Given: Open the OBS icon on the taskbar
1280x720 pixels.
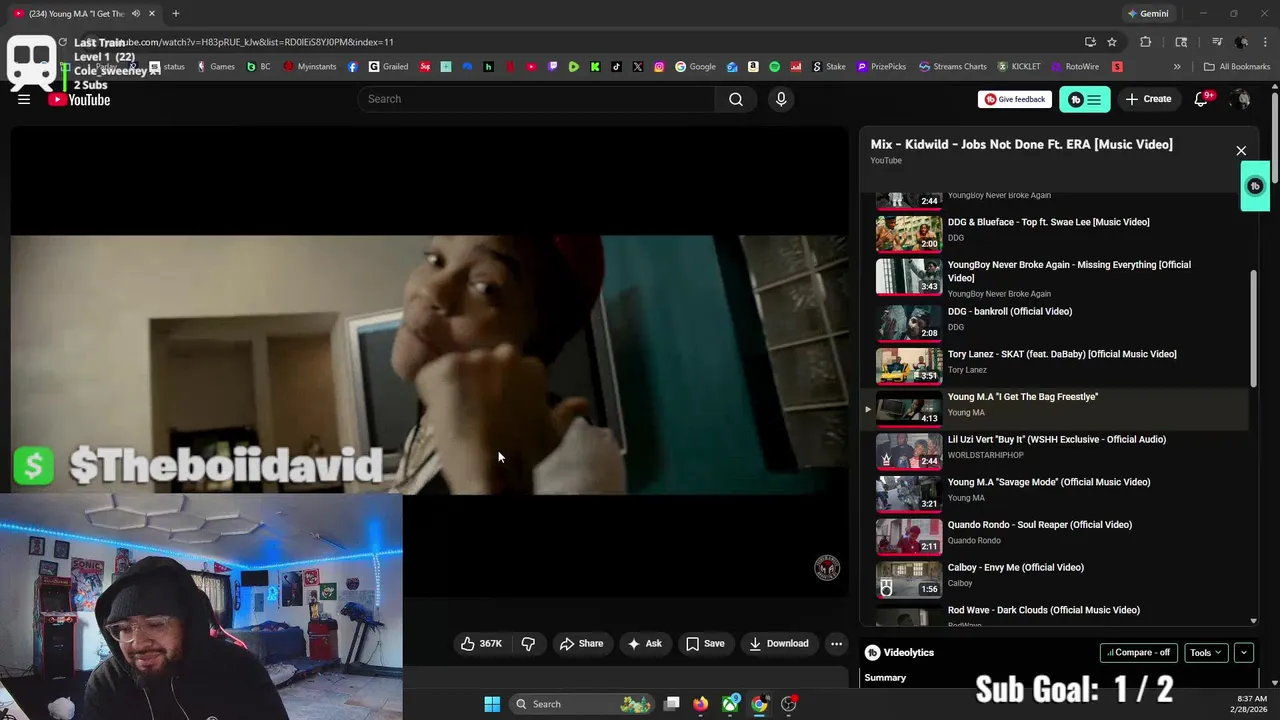Looking at the screenshot, I should click(789, 704).
